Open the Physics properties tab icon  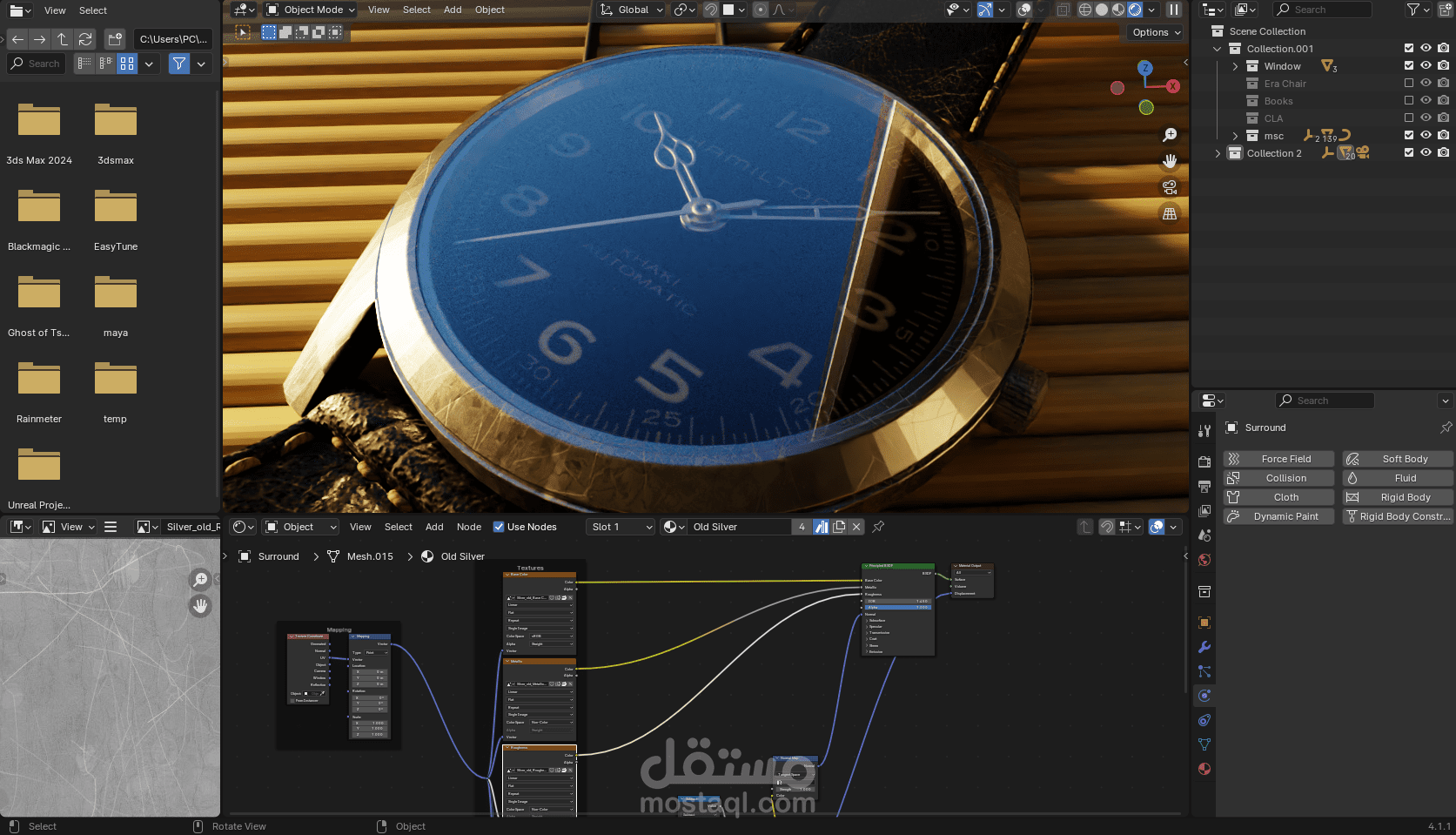click(1204, 696)
